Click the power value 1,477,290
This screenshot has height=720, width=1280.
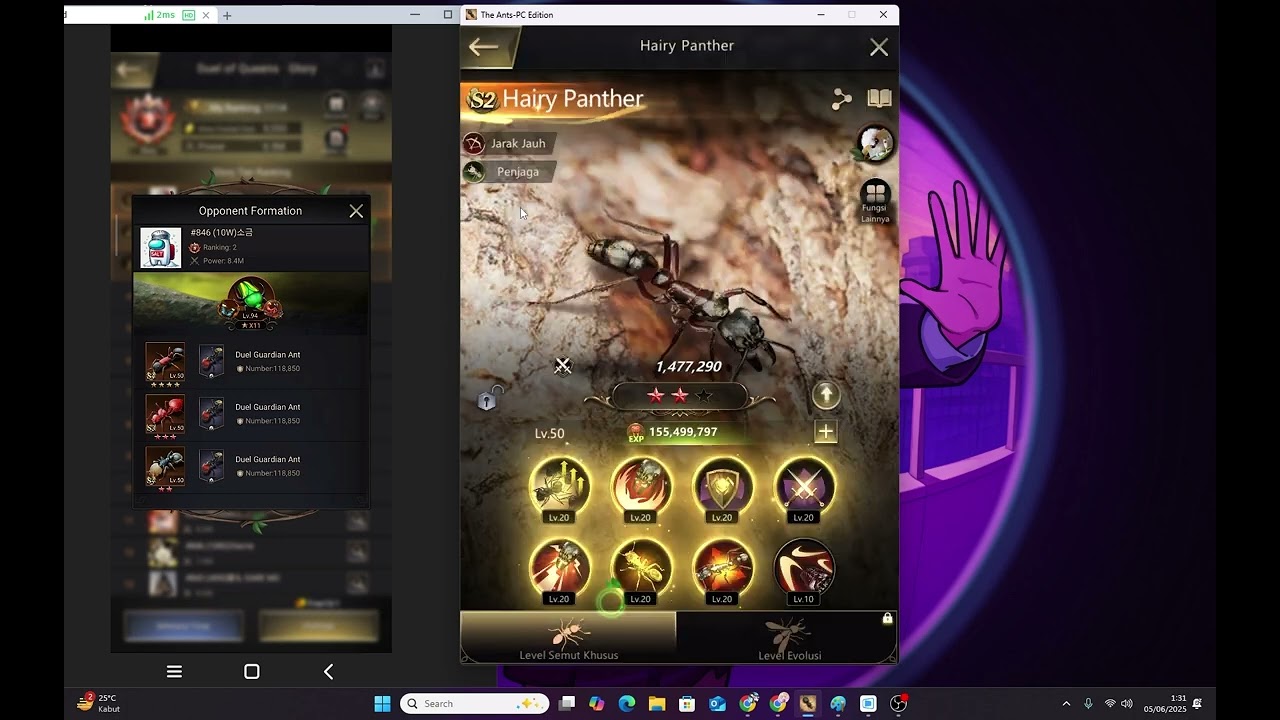point(688,367)
